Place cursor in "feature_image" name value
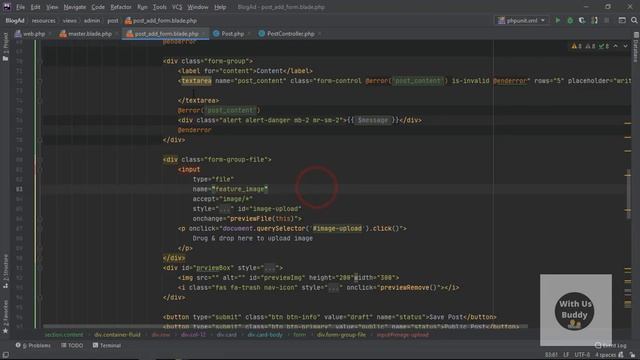This screenshot has height=360, width=640. [x=240, y=189]
